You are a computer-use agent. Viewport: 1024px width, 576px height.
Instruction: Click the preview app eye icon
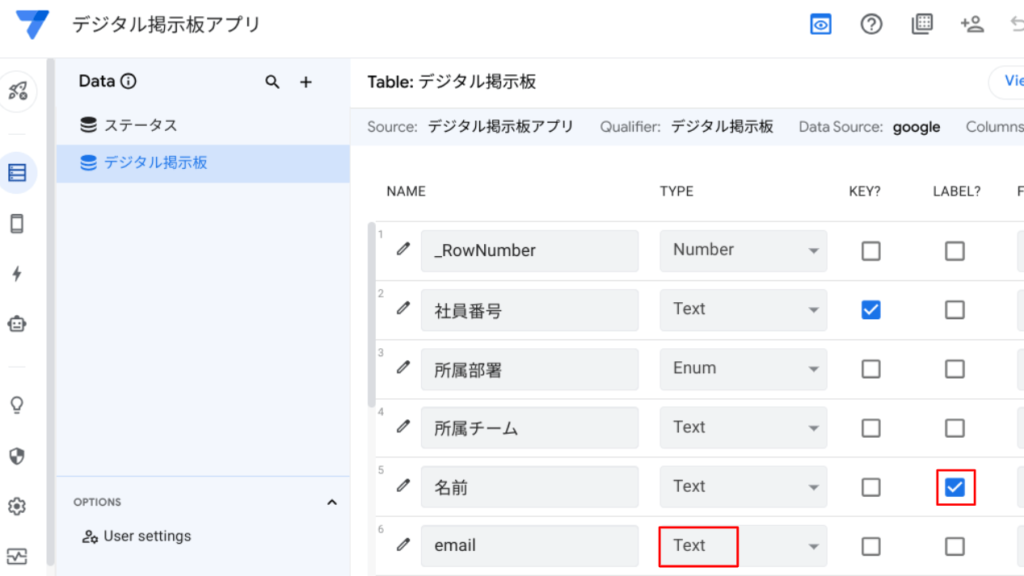(821, 25)
